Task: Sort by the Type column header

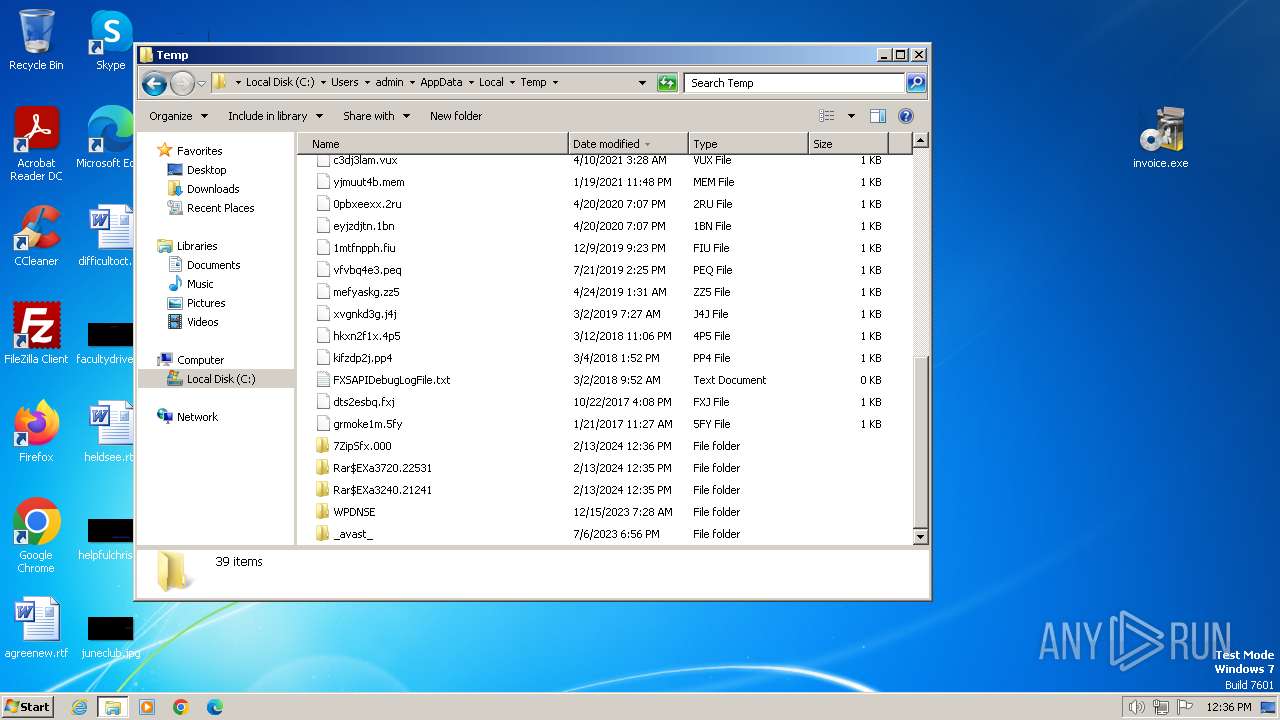Action: pyautogui.click(x=748, y=144)
